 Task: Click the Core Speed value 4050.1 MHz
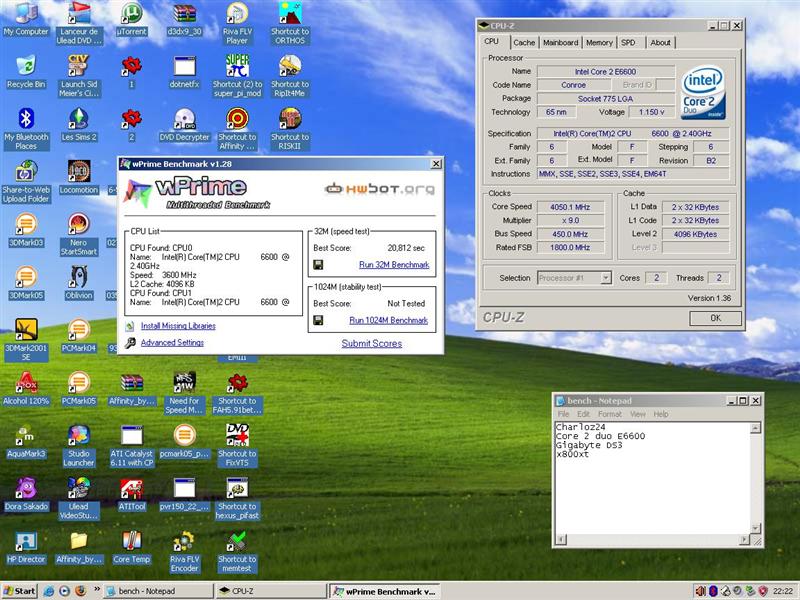(x=570, y=207)
